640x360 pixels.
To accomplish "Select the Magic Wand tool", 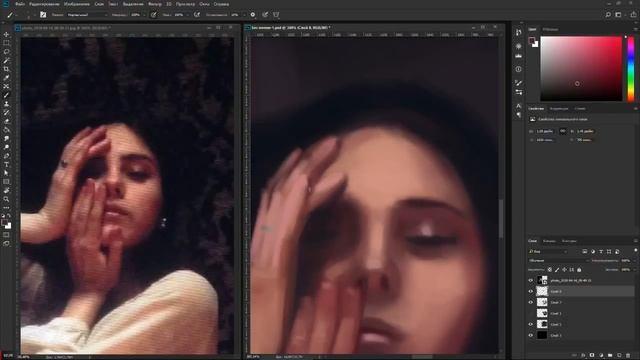I will 6,60.
